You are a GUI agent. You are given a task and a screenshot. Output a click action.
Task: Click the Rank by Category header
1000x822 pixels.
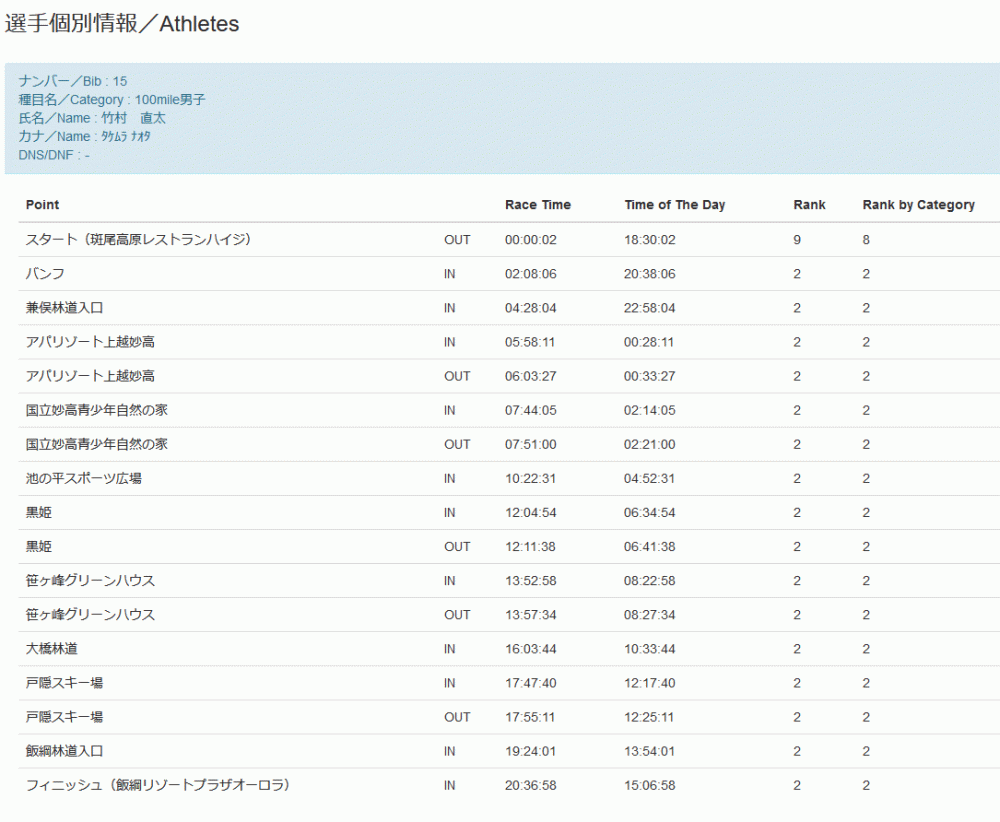pyautogui.click(x=918, y=205)
